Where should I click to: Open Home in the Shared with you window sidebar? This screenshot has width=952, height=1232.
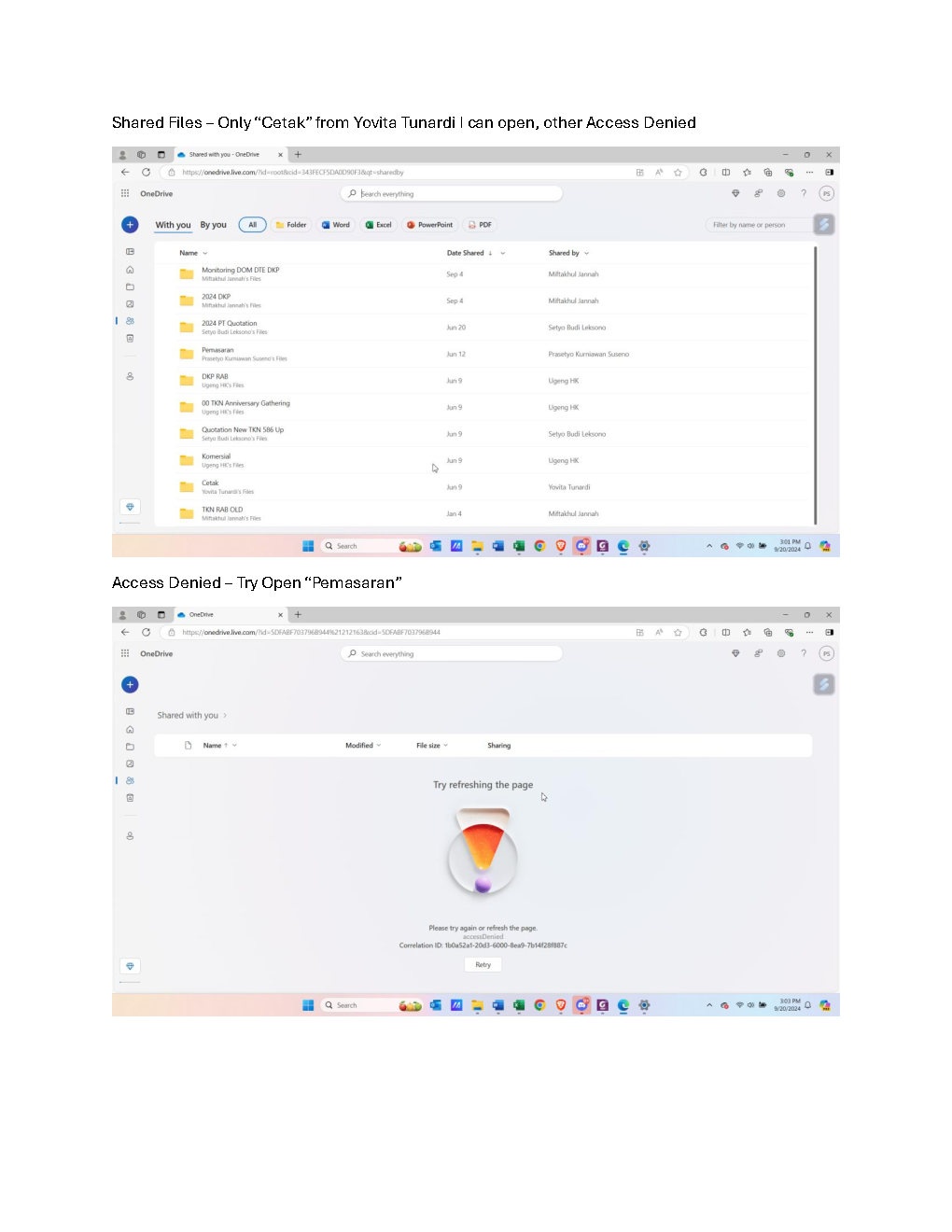[x=130, y=270]
